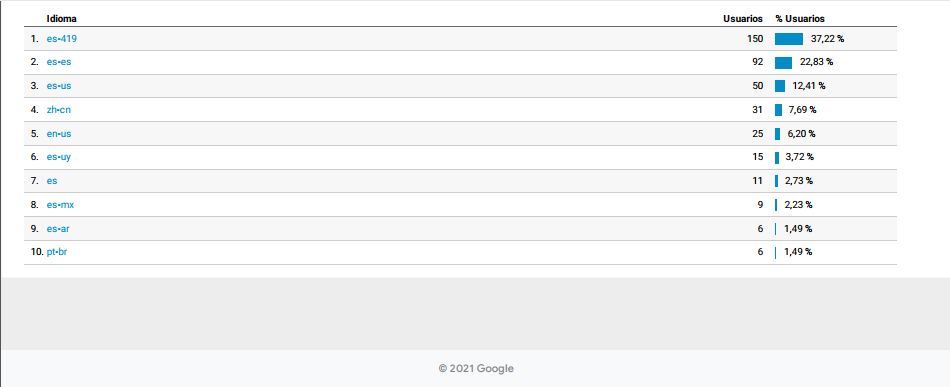Click the Usuarios column header
This screenshot has height=387, width=950.
[x=743, y=19]
